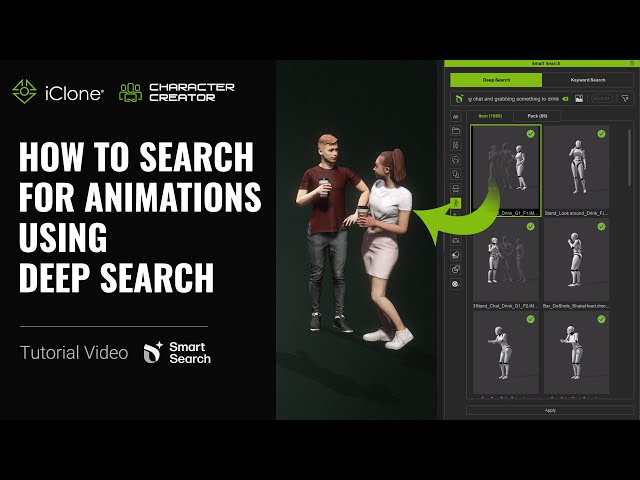Select the highlighted green Motion category icon
Image resolution: width=640 pixels, height=480 pixels.
456,203
